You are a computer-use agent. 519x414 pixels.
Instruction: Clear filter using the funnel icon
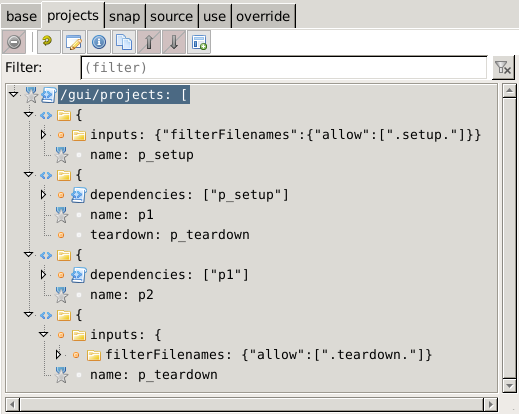[503, 68]
